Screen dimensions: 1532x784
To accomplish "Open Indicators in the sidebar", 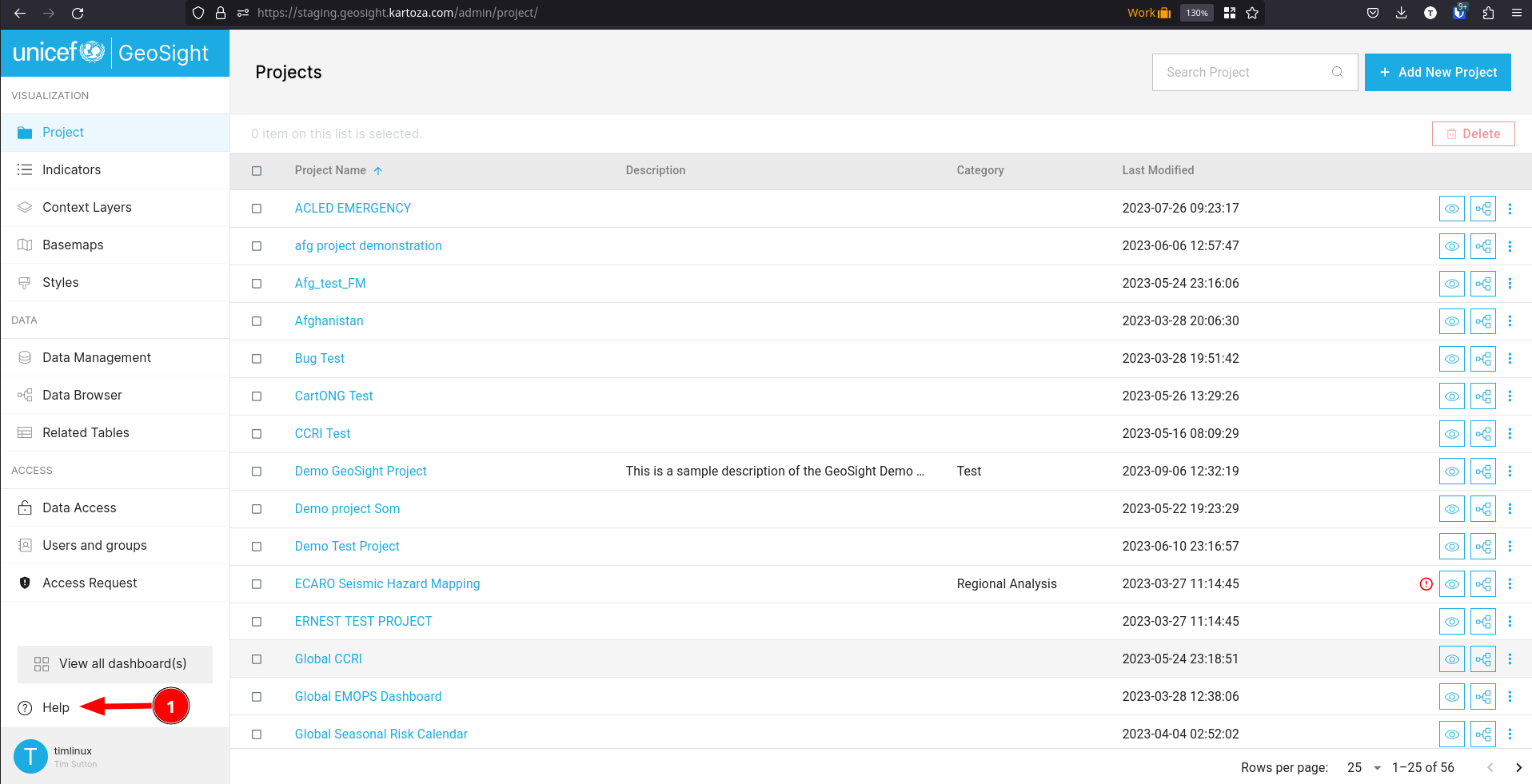I will coord(115,170).
